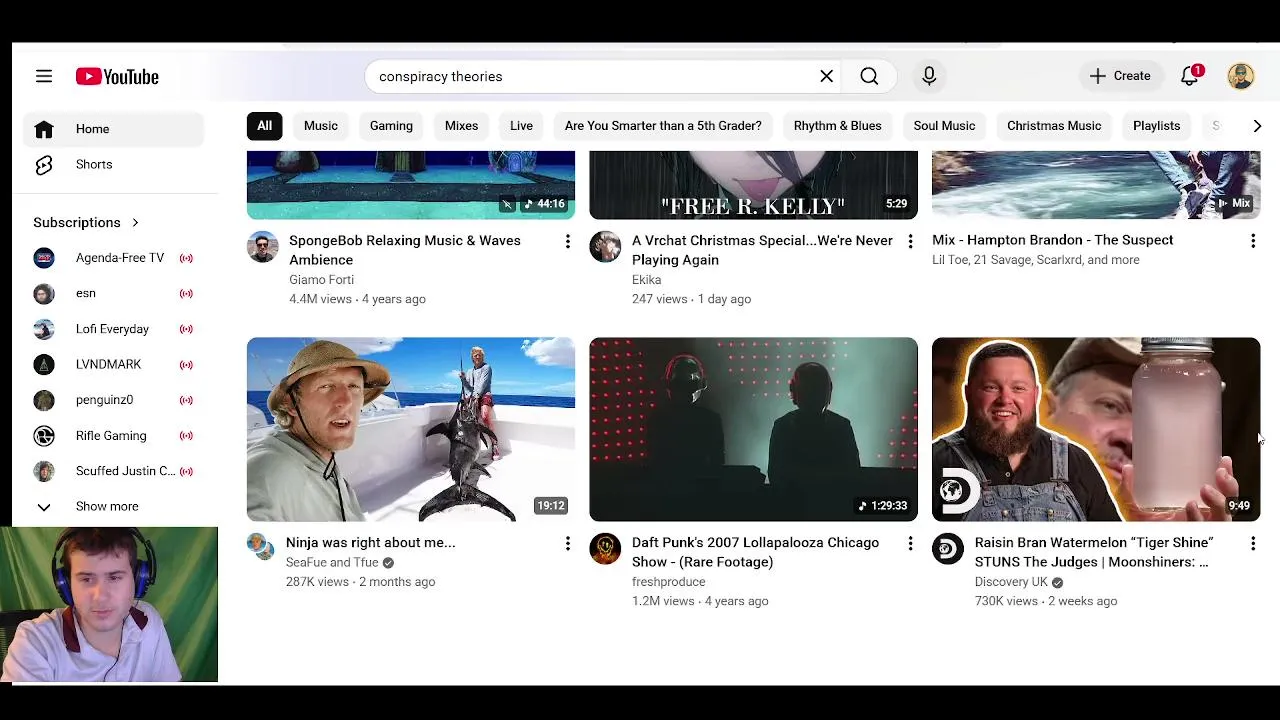Click the magnifier search button
This screenshot has width=1280, height=720.
pos(869,76)
